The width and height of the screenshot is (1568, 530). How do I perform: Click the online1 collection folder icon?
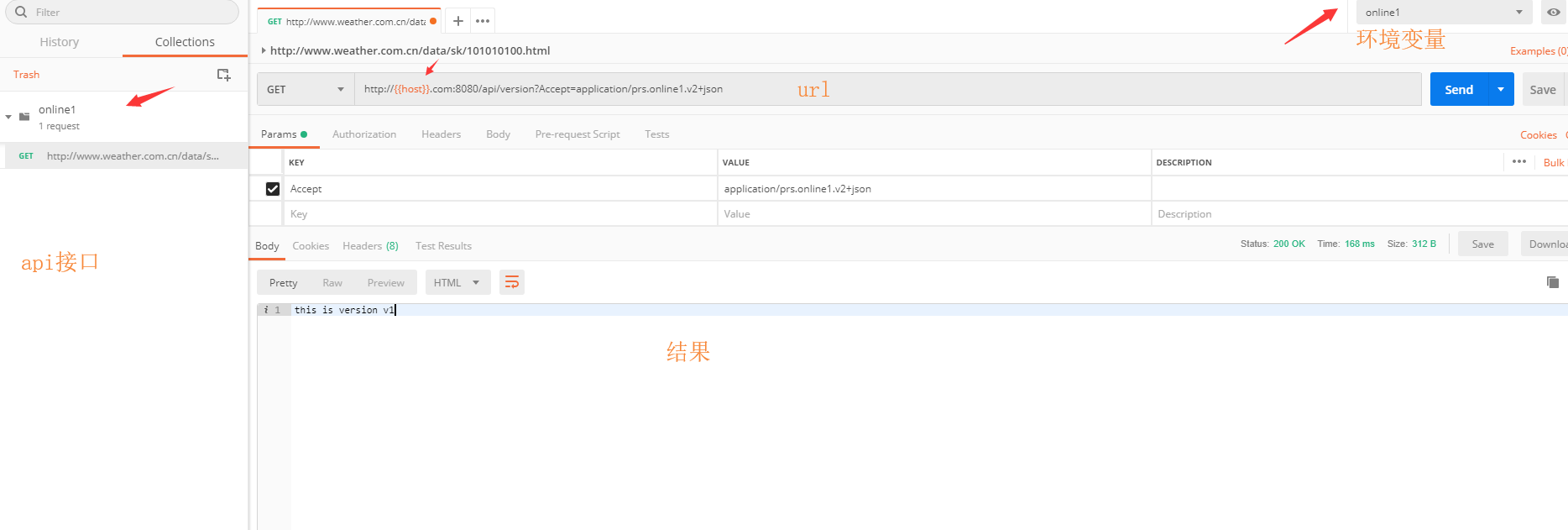tap(24, 117)
